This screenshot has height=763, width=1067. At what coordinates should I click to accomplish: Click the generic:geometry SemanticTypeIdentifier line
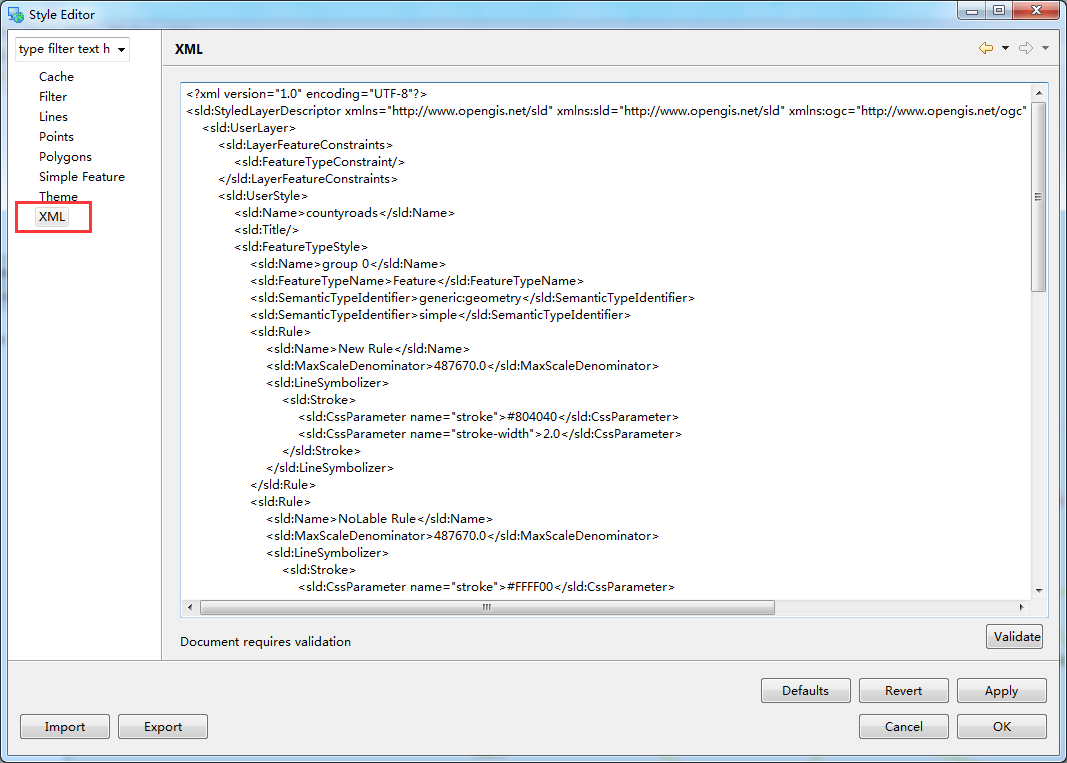coord(472,297)
